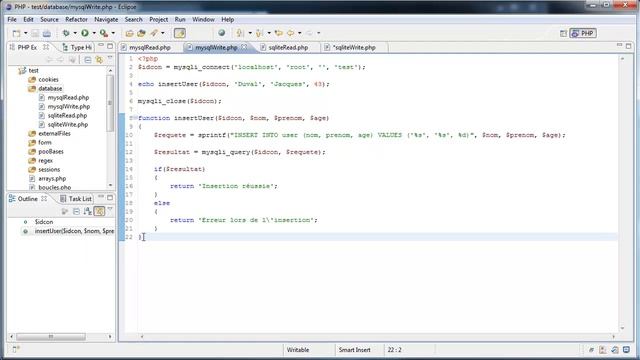The width and height of the screenshot is (640, 360).
Task: Select the database folder
Action: click(x=50, y=89)
